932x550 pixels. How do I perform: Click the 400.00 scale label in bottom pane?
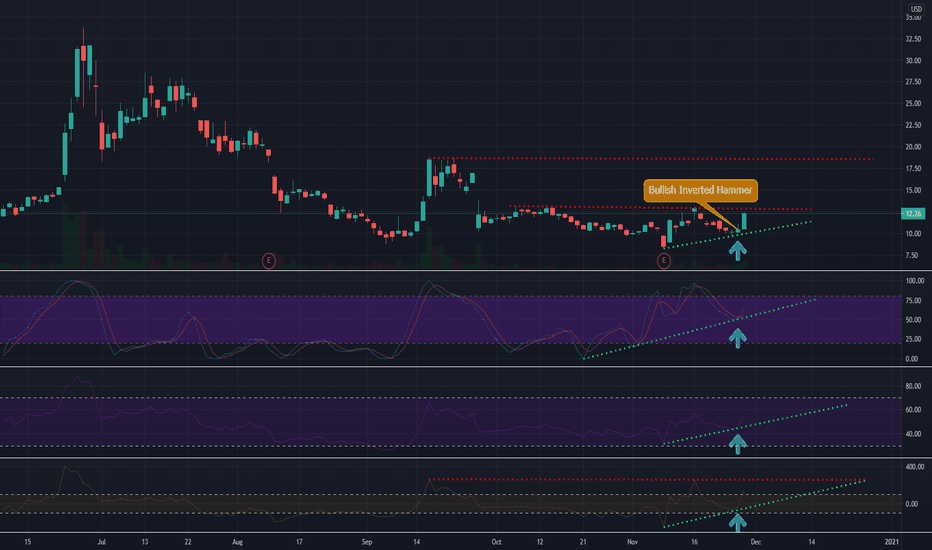point(915,467)
